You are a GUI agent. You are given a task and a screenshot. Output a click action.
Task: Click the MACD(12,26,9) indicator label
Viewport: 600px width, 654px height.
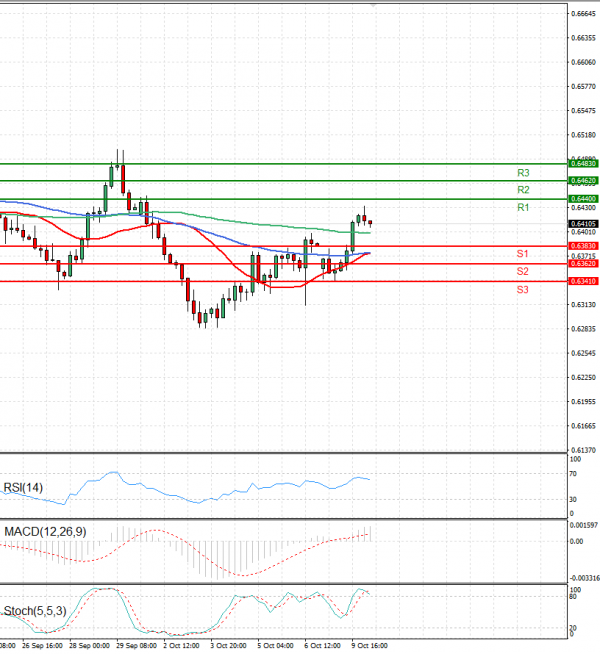coord(45,532)
